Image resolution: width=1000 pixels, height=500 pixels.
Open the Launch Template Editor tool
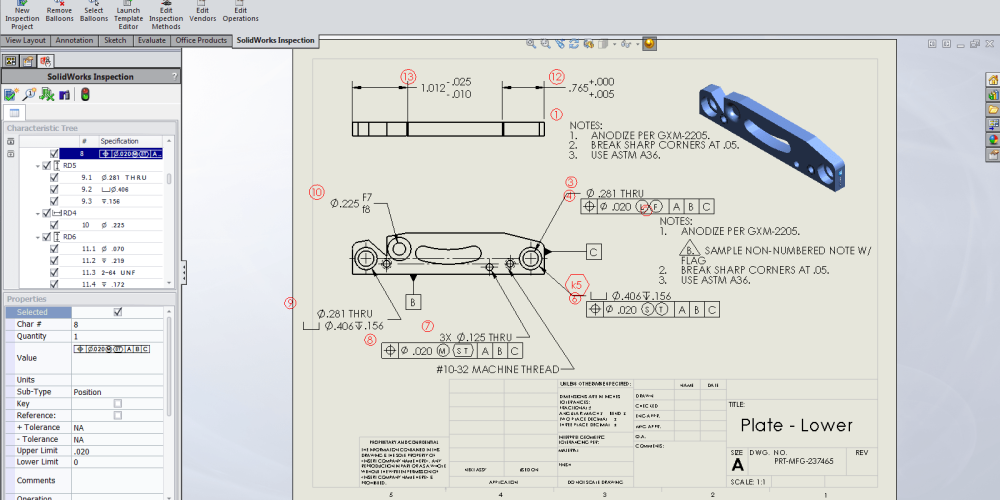(128, 14)
